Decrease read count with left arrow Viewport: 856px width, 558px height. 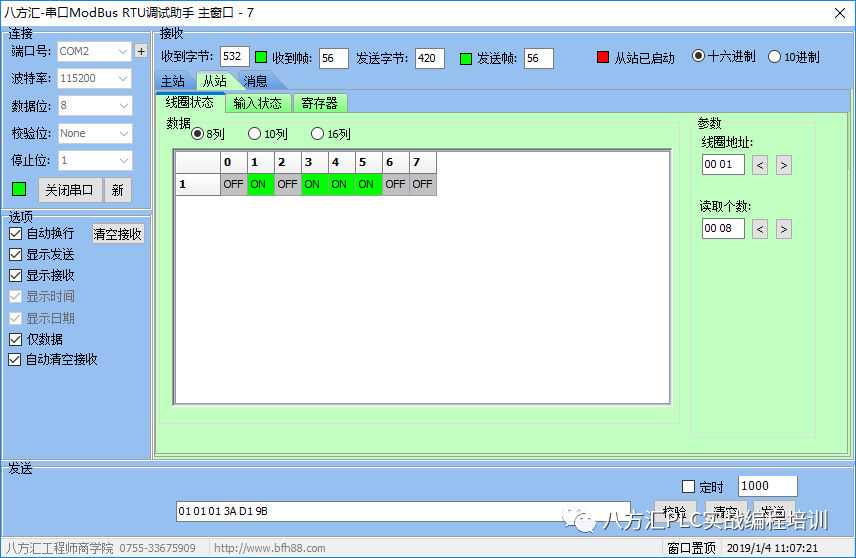[x=760, y=229]
